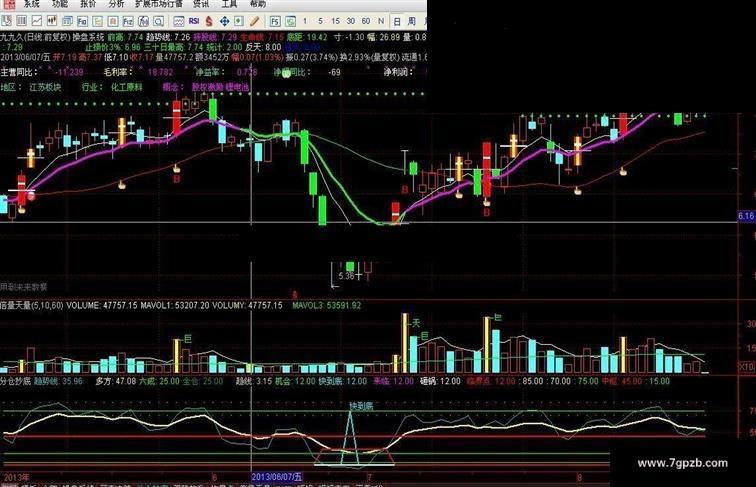Click the month 8 marker on time axis
The height and width of the screenshot is (487, 756).
tap(579, 477)
